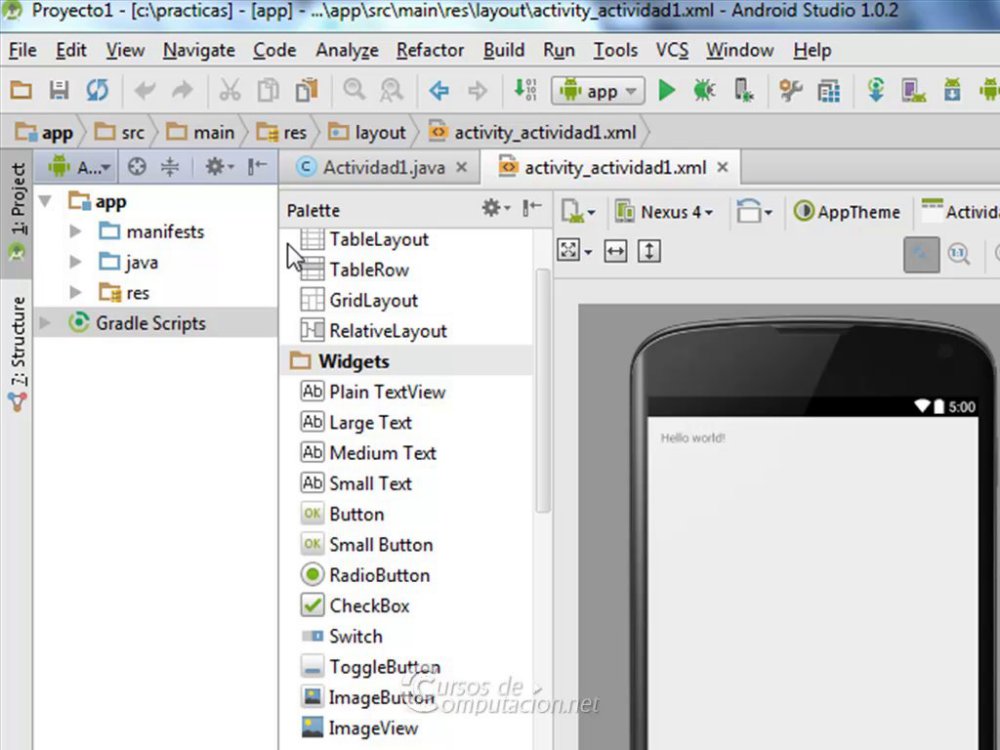Open SDK Manager android download icon
Screen dimensions: 1000x750
(x=952, y=91)
